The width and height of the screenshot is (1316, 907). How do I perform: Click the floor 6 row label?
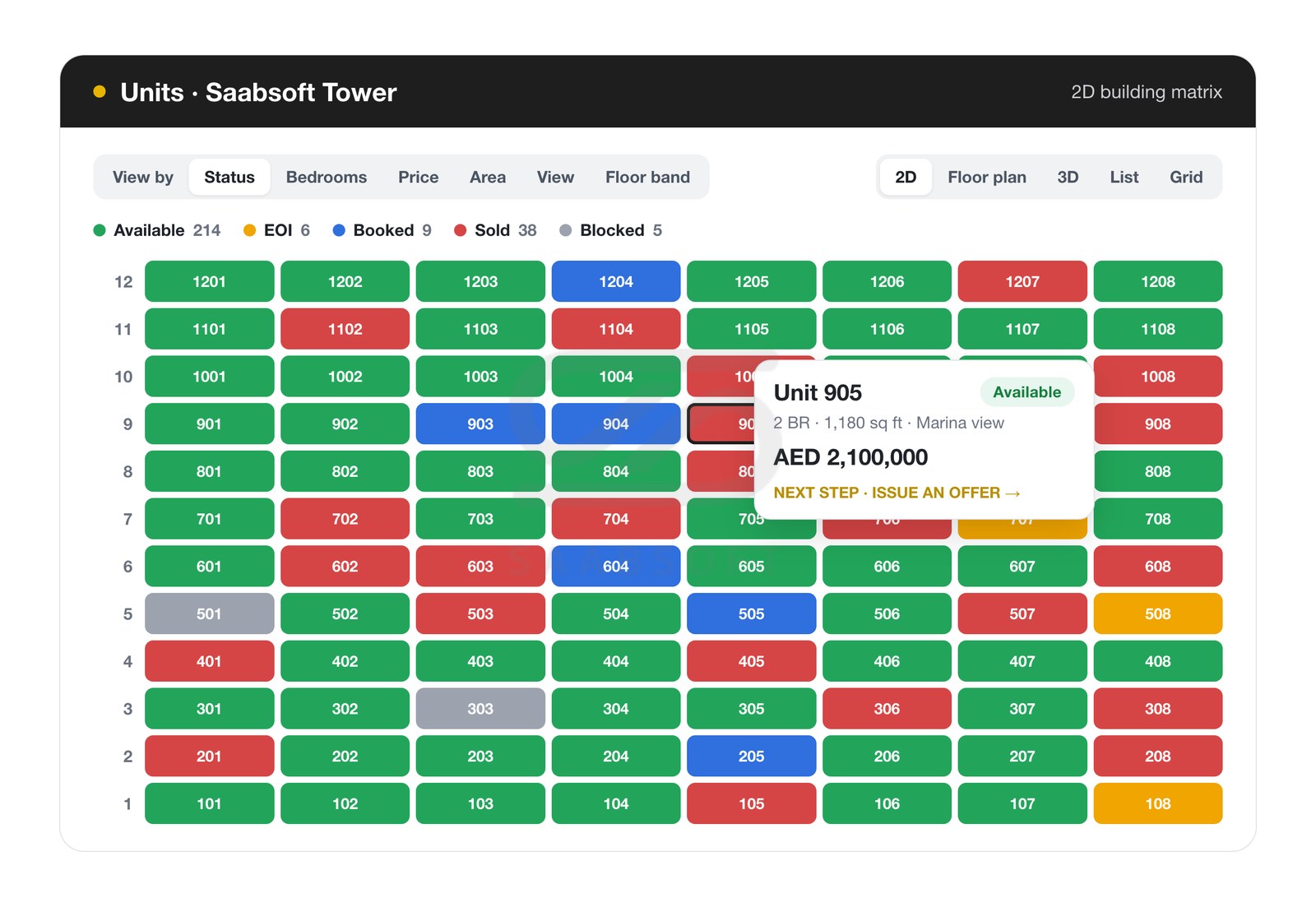click(127, 567)
